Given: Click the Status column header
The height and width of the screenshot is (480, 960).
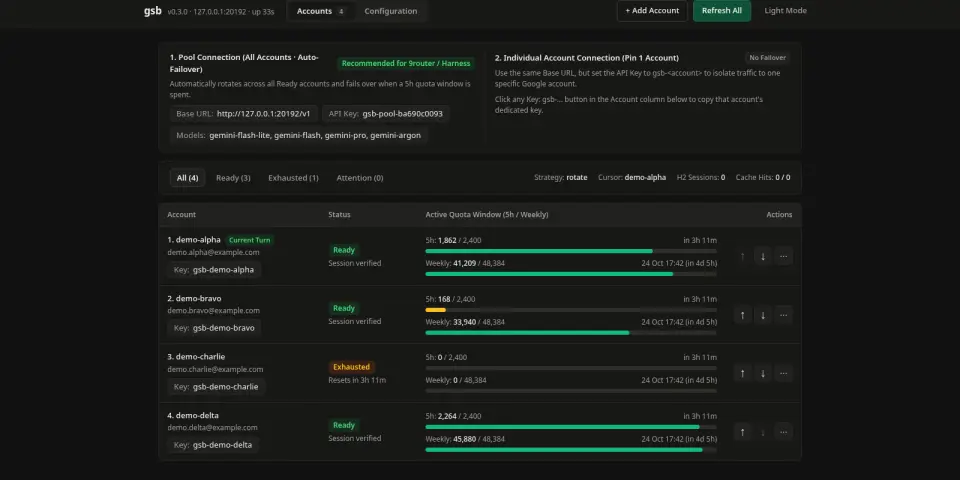Looking at the screenshot, I should [x=339, y=215].
